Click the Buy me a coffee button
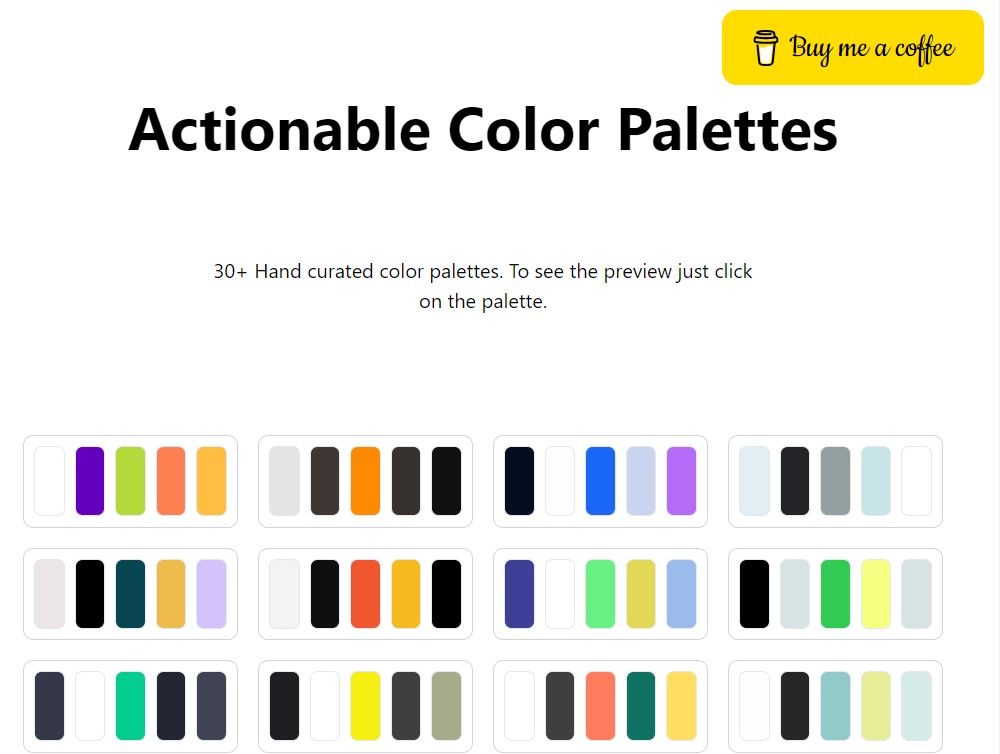The image size is (1000, 754). coord(853,47)
